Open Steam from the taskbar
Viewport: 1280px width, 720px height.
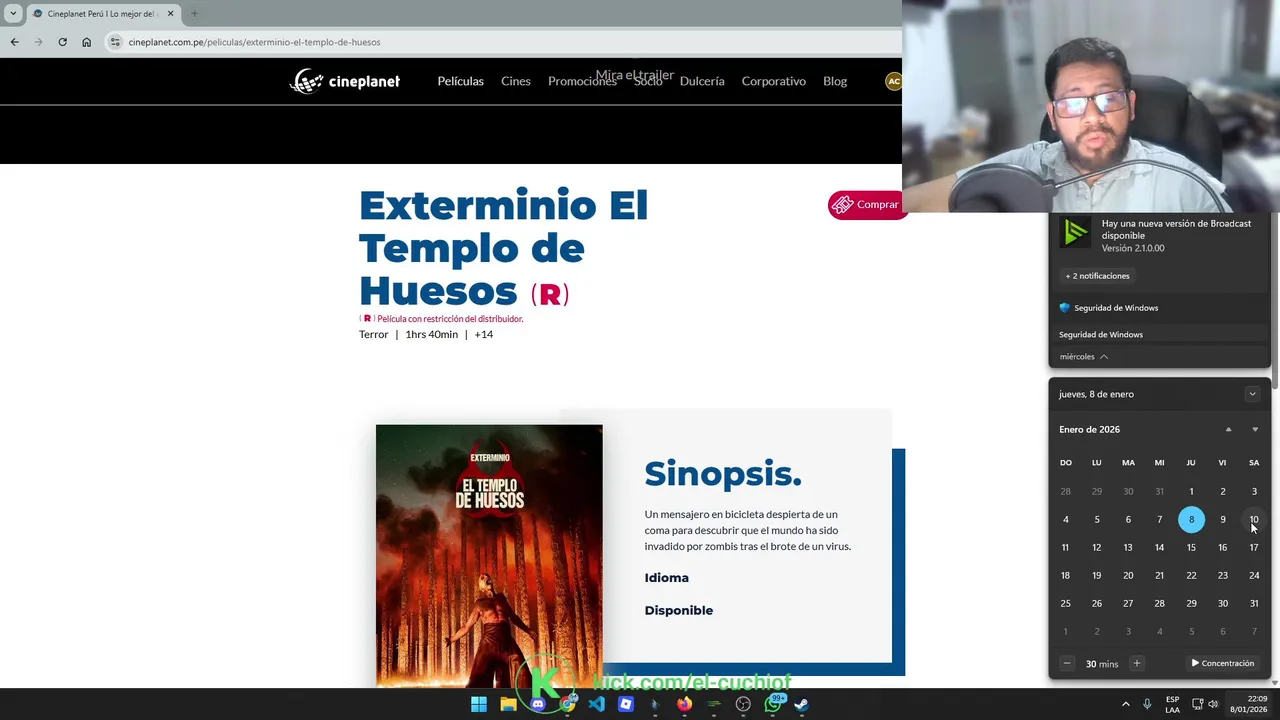[801, 704]
